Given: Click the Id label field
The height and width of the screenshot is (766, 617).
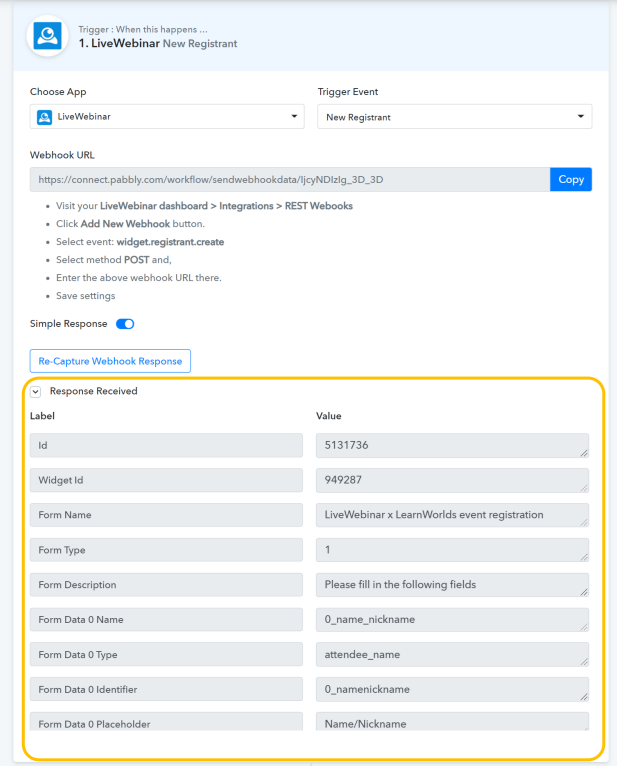Looking at the screenshot, I should click(166, 446).
